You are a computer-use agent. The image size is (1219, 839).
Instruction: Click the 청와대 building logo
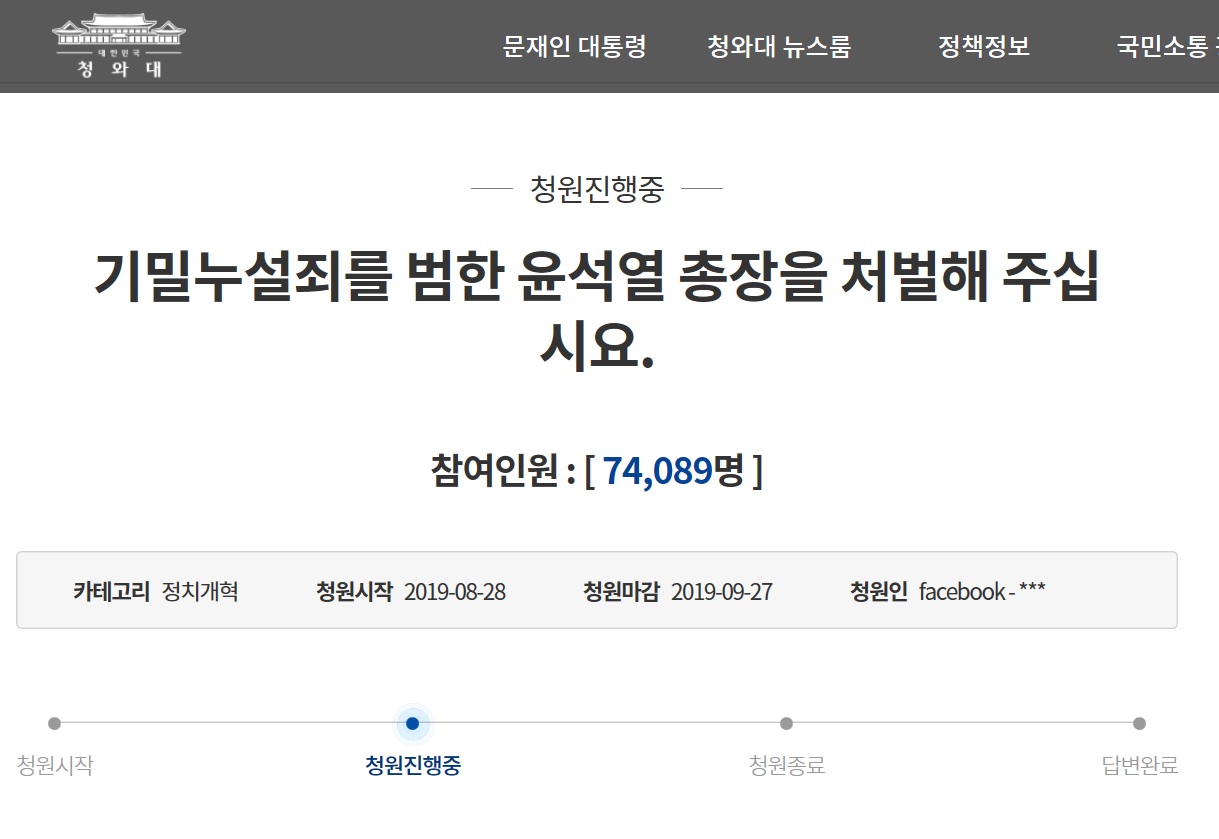click(x=119, y=45)
